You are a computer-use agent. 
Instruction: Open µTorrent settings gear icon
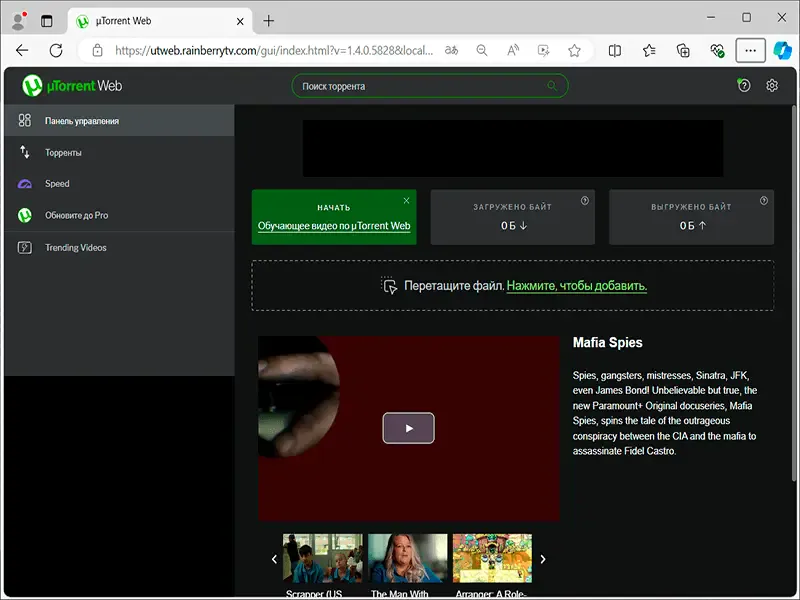pyautogui.click(x=772, y=85)
